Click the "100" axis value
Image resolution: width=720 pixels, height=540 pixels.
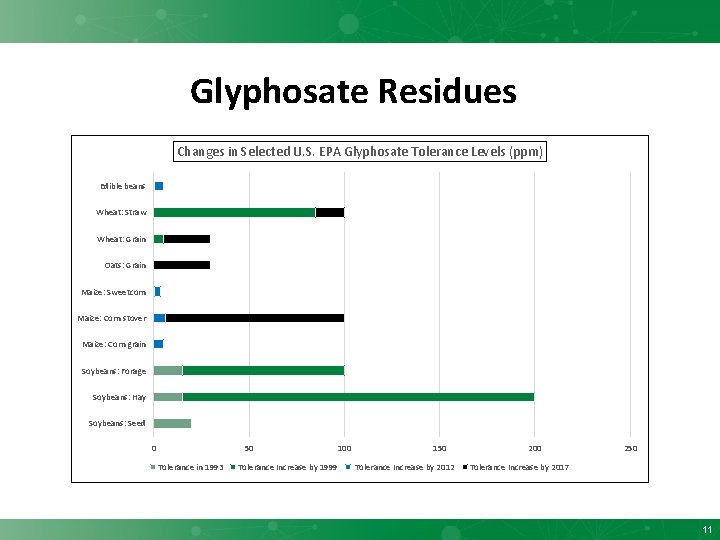(x=344, y=448)
